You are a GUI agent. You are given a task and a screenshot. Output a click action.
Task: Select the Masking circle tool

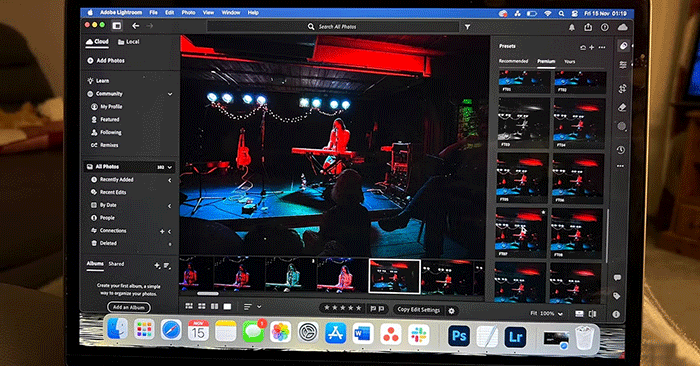pos(621,127)
